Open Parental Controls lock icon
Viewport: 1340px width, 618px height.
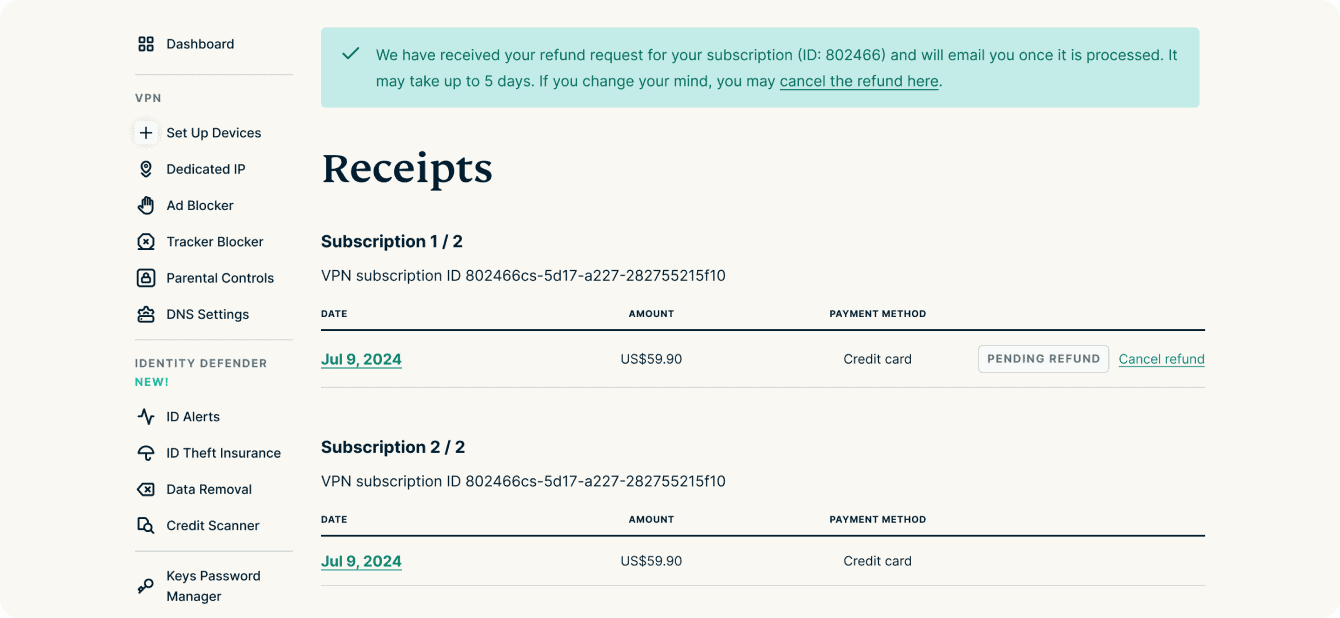click(146, 278)
